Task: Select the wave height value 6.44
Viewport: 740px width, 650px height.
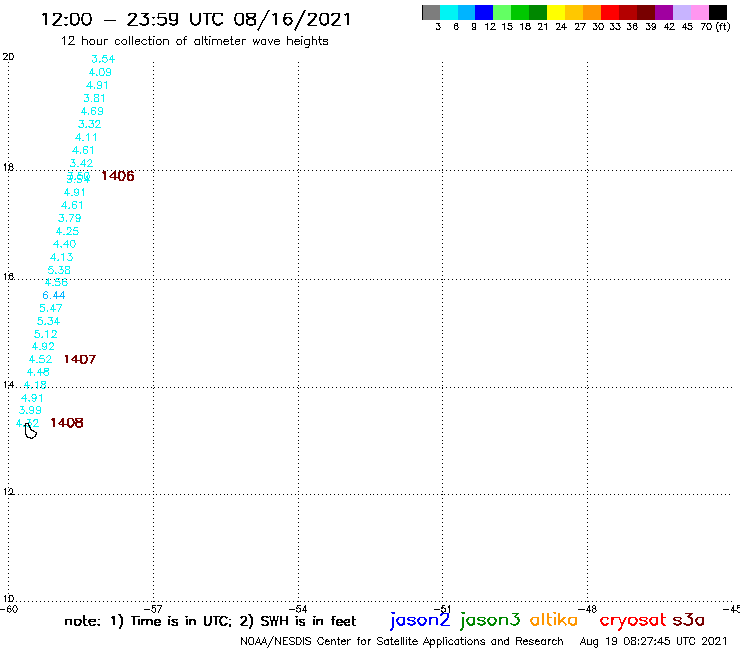Action: pyautogui.click(x=54, y=295)
